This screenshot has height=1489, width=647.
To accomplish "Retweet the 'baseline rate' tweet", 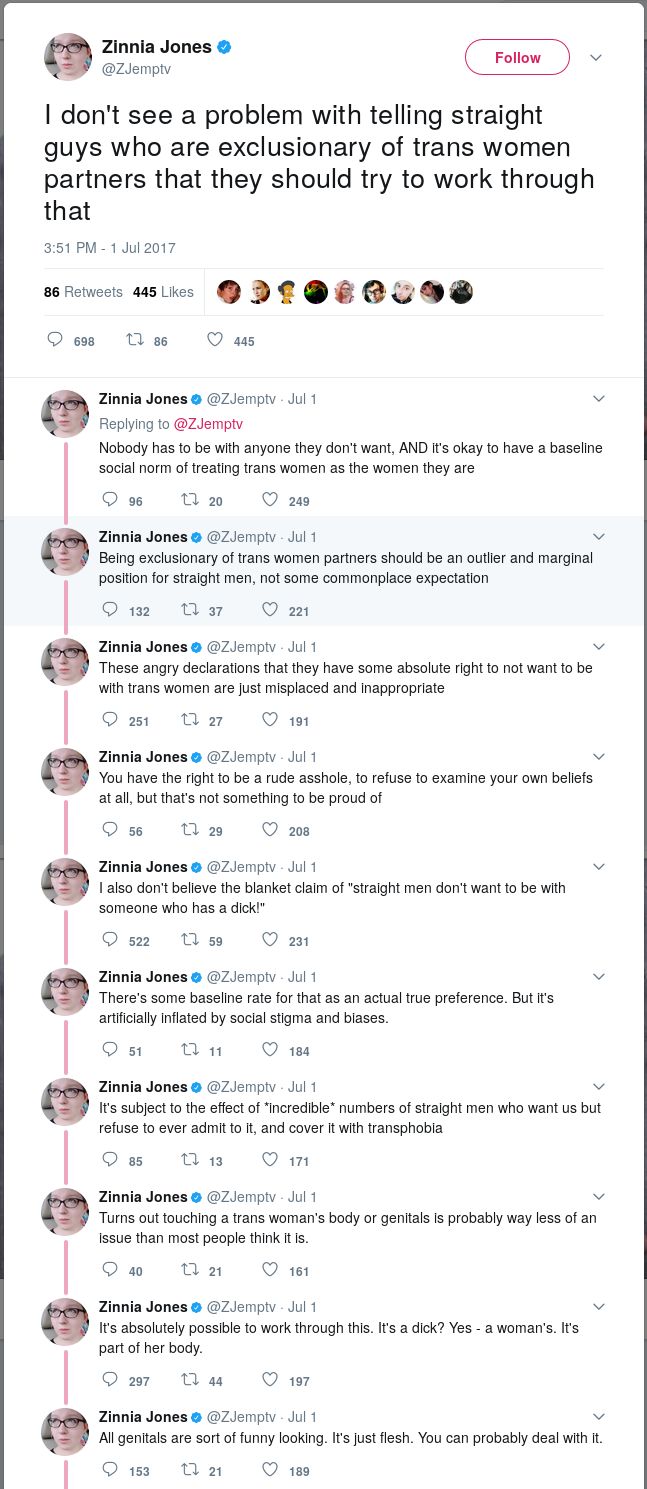I will pyautogui.click(x=189, y=1050).
